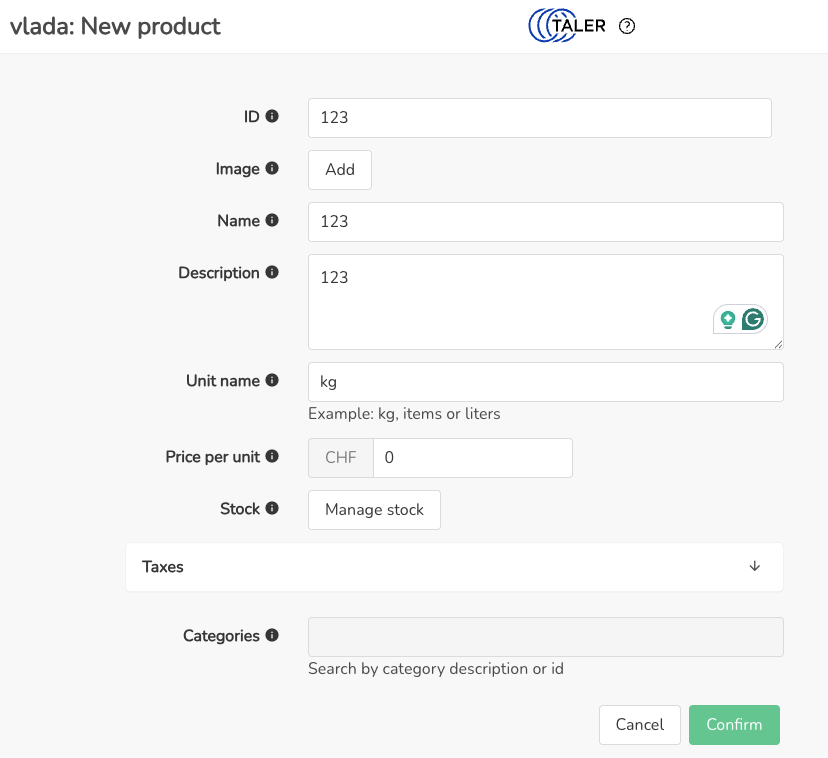Open the Manage stock button

tap(374, 509)
